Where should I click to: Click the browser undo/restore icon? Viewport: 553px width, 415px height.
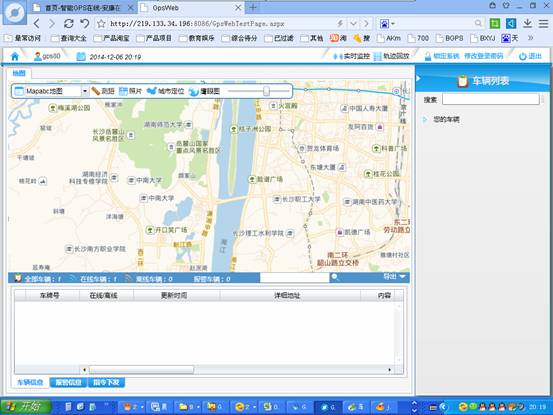click(85, 24)
